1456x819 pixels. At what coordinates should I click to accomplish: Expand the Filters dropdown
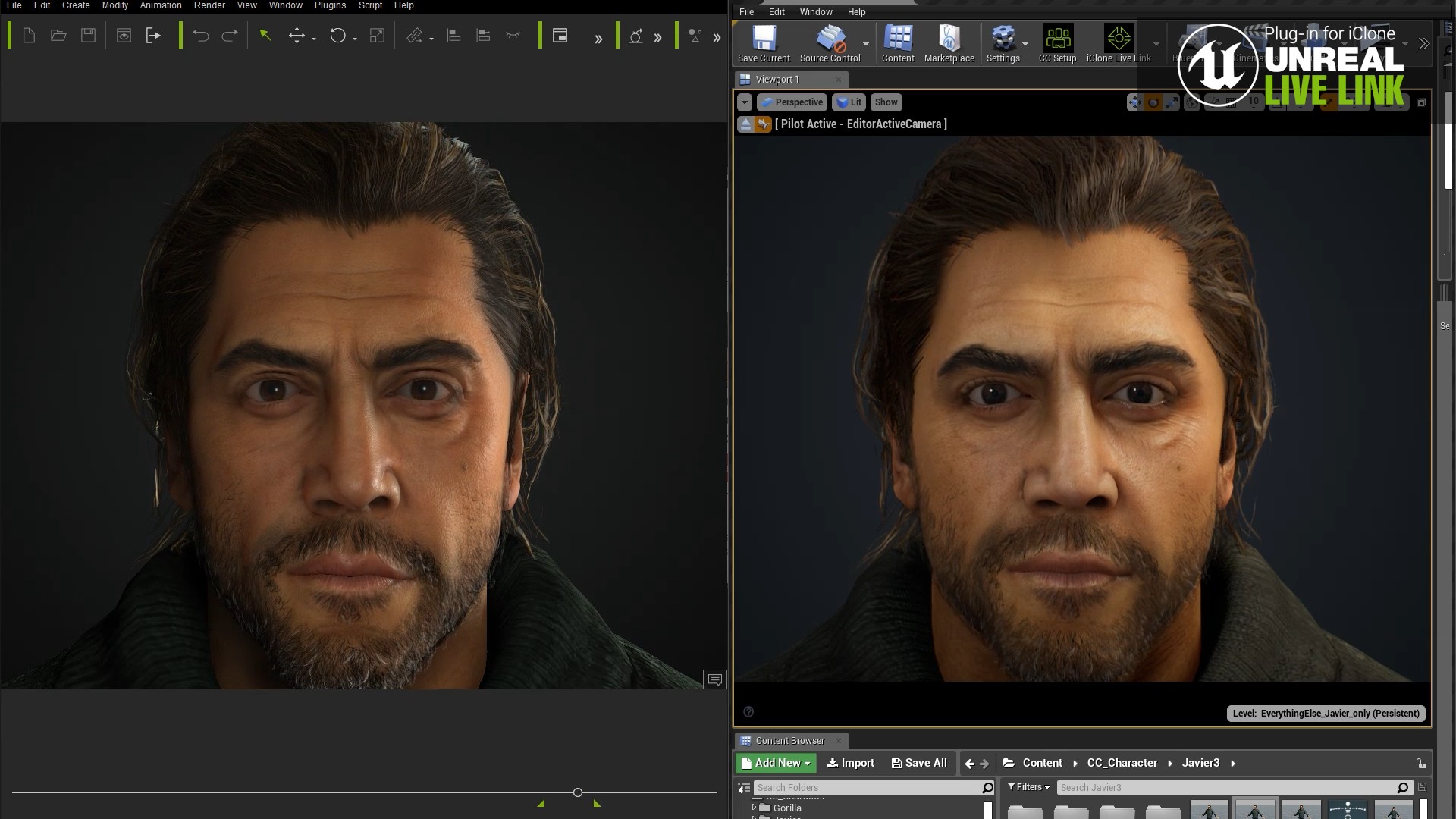click(x=1029, y=787)
